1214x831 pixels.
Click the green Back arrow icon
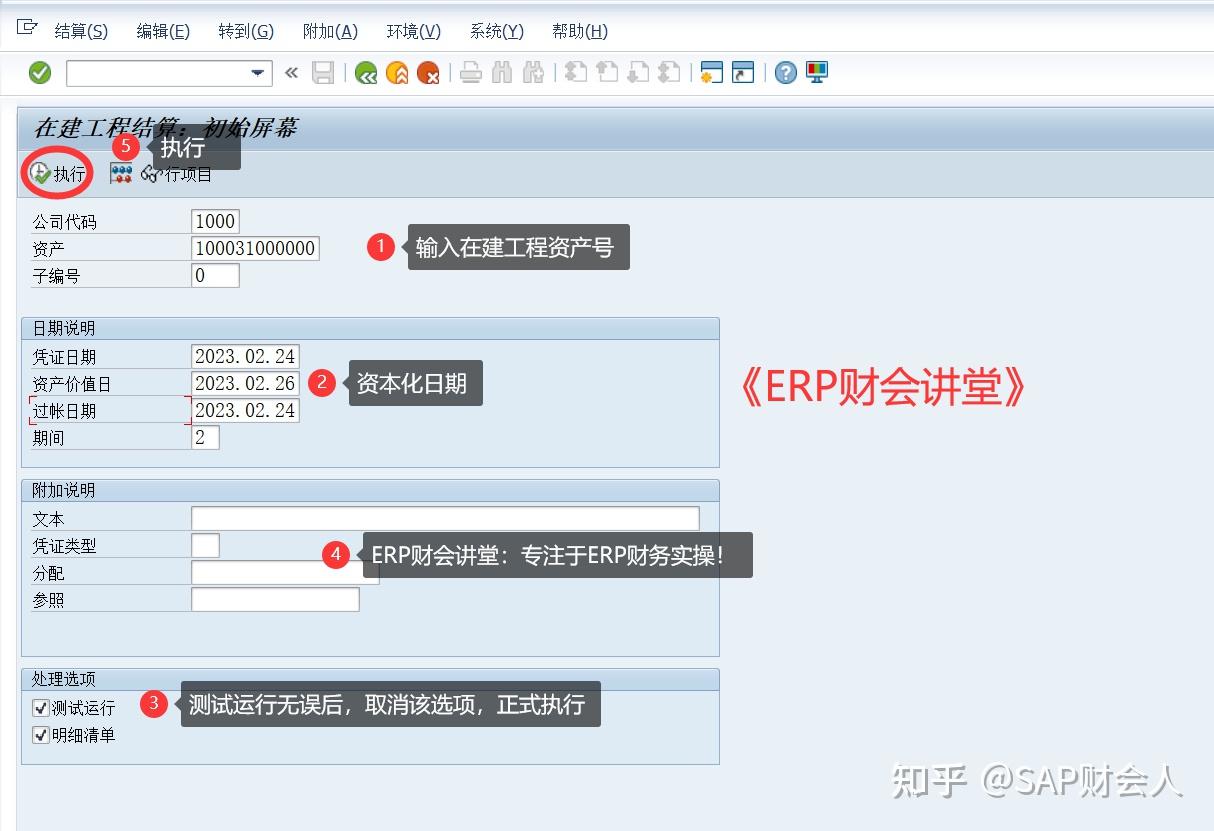365,72
